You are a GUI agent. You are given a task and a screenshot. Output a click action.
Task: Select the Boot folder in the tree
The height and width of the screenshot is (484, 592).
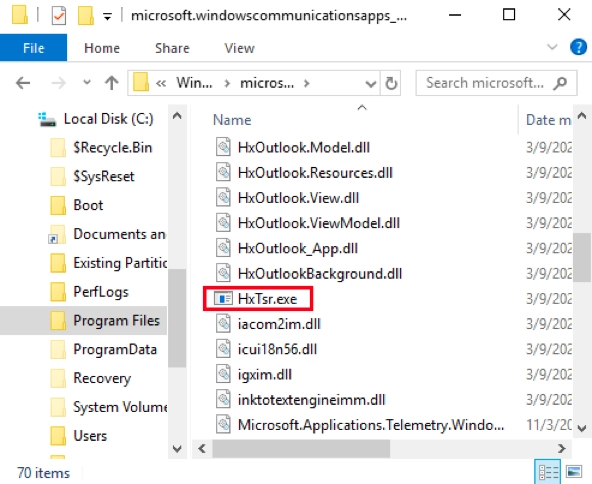[x=77, y=205]
